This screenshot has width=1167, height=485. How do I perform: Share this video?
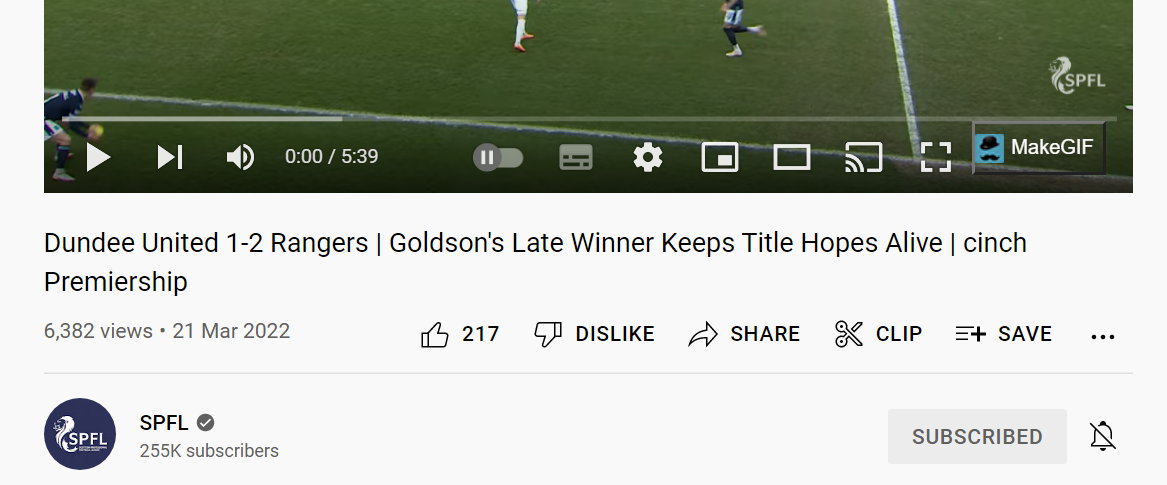(744, 334)
